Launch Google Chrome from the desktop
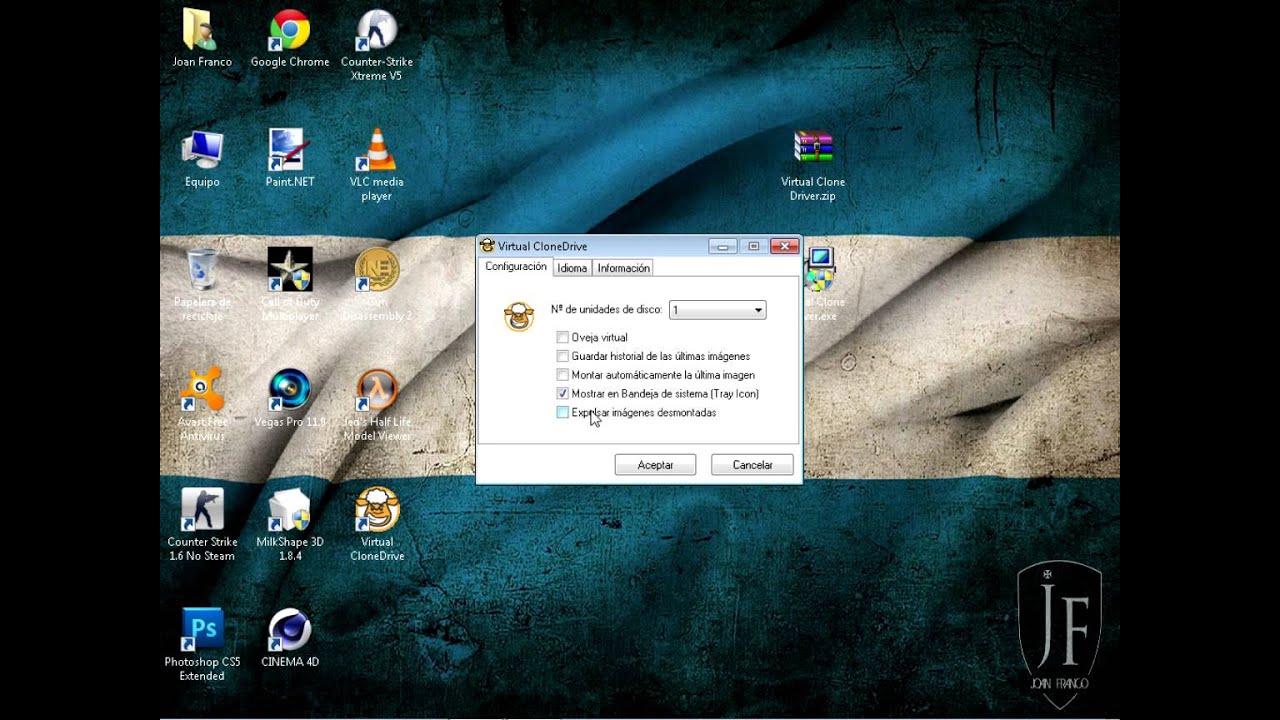This screenshot has width=1280, height=720. (289, 30)
